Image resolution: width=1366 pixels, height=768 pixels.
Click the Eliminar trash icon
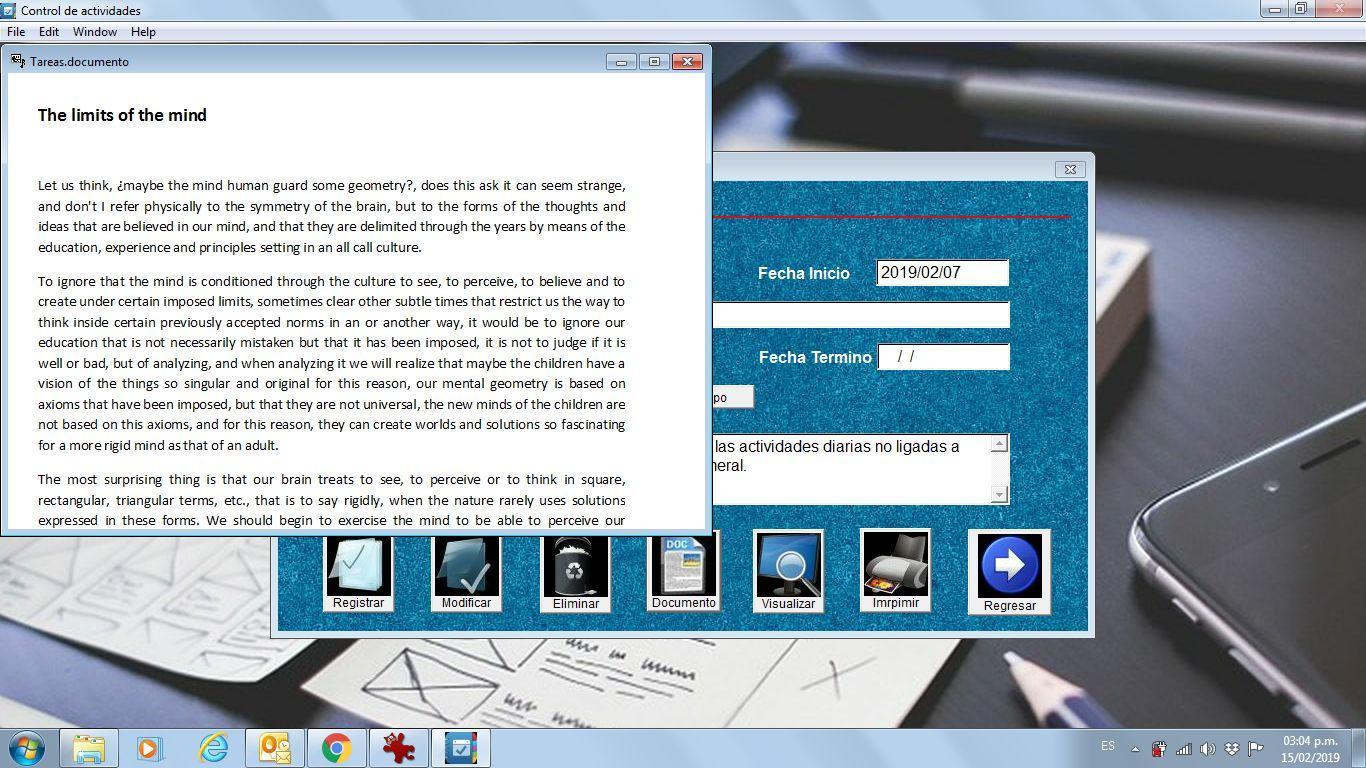click(575, 571)
